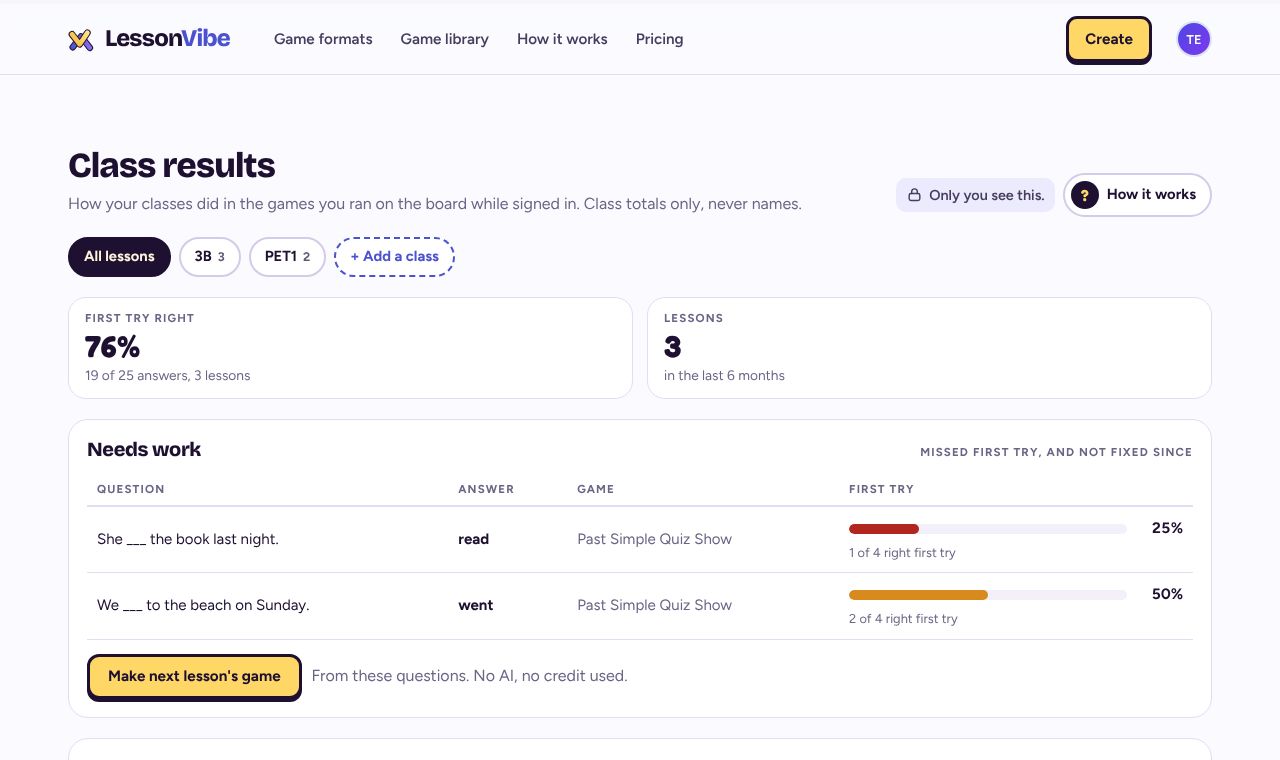Open the How it works navigation link

coord(562,39)
